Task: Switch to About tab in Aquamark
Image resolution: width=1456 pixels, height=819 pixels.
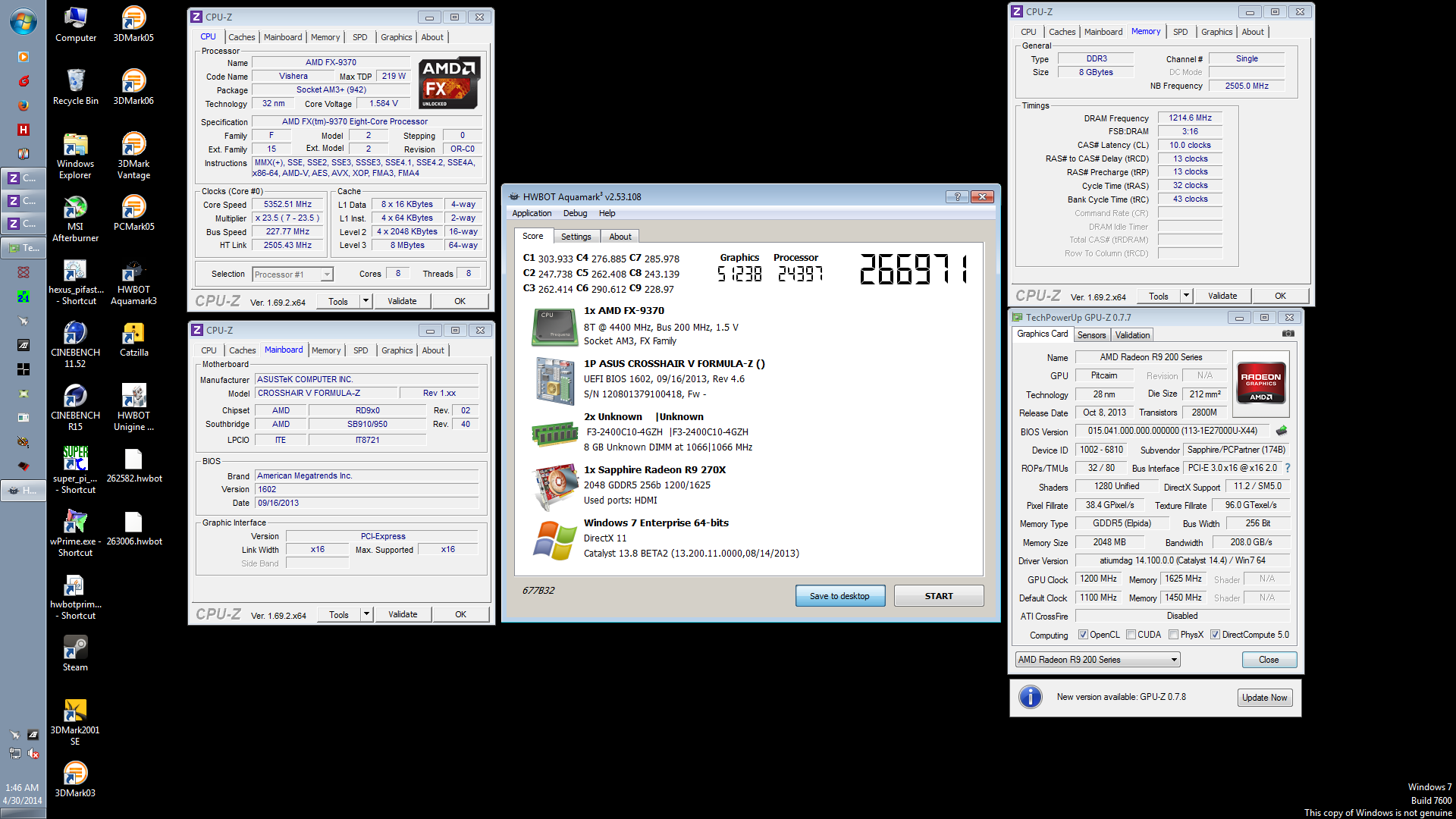Action: click(x=620, y=237)
